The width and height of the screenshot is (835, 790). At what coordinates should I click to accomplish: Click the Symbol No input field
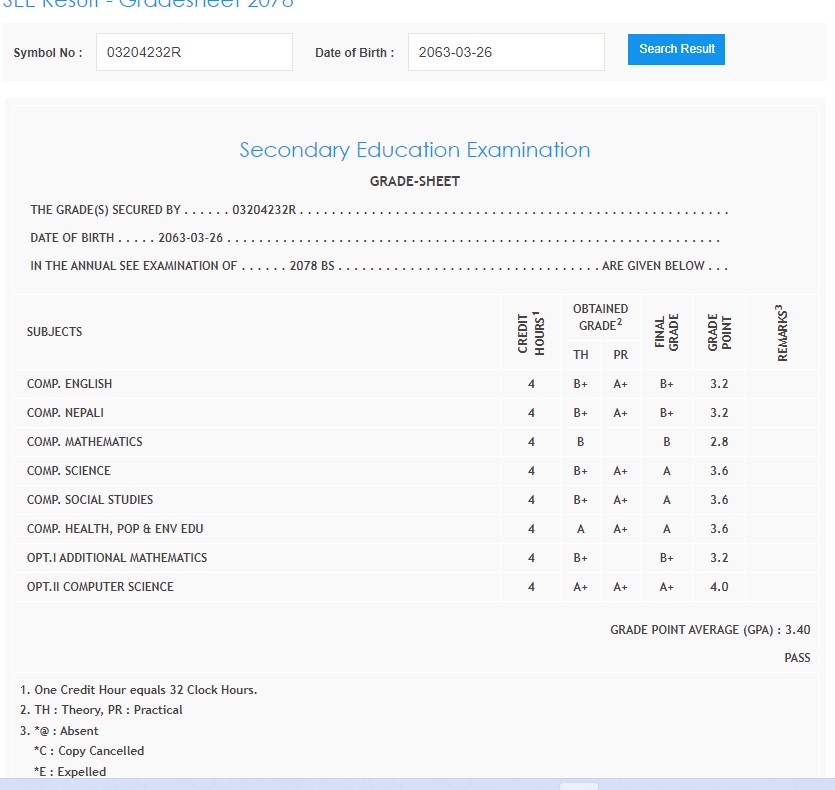(194, 52)
